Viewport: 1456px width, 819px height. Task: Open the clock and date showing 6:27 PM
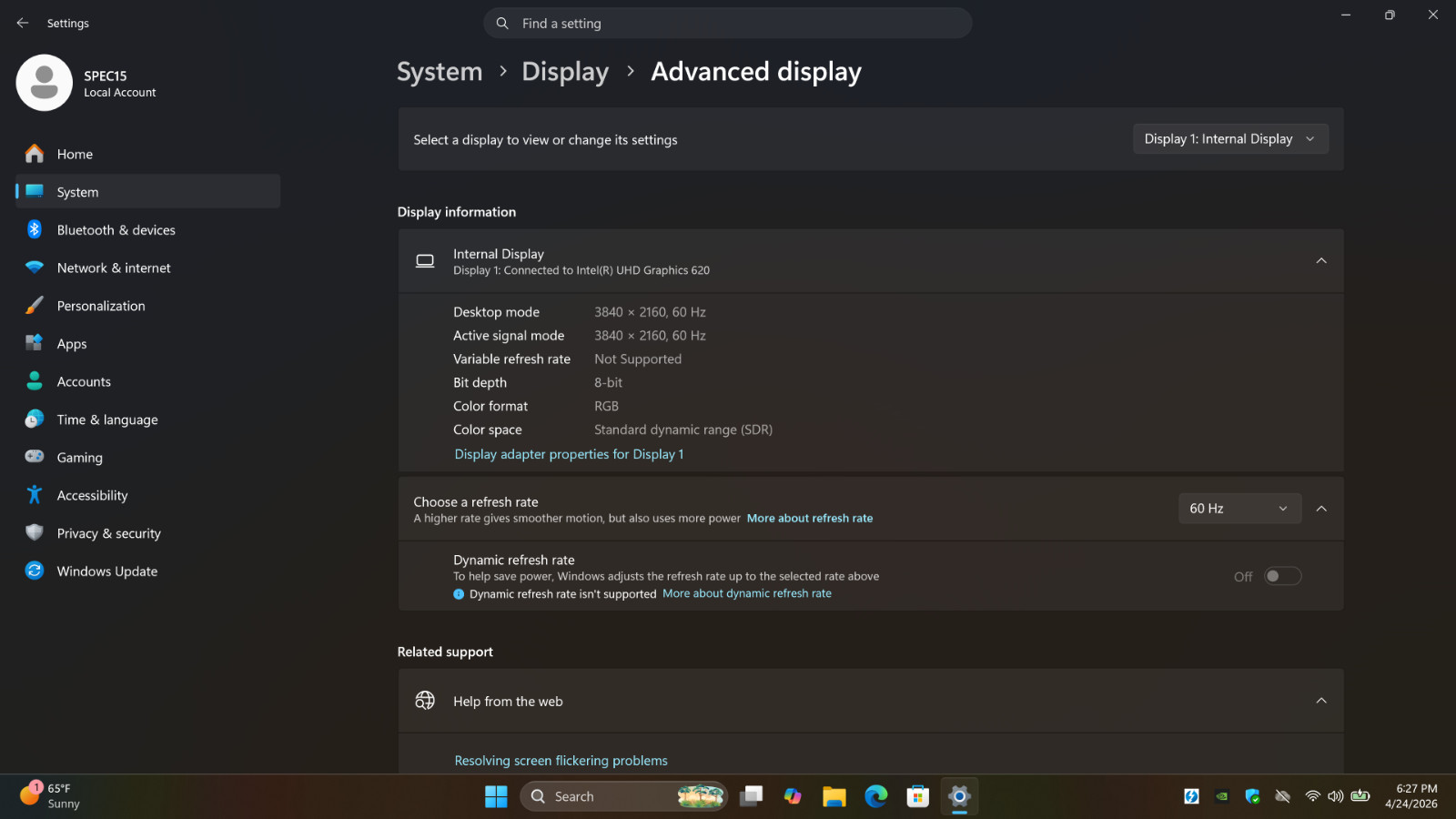(x=1411, y=796)
